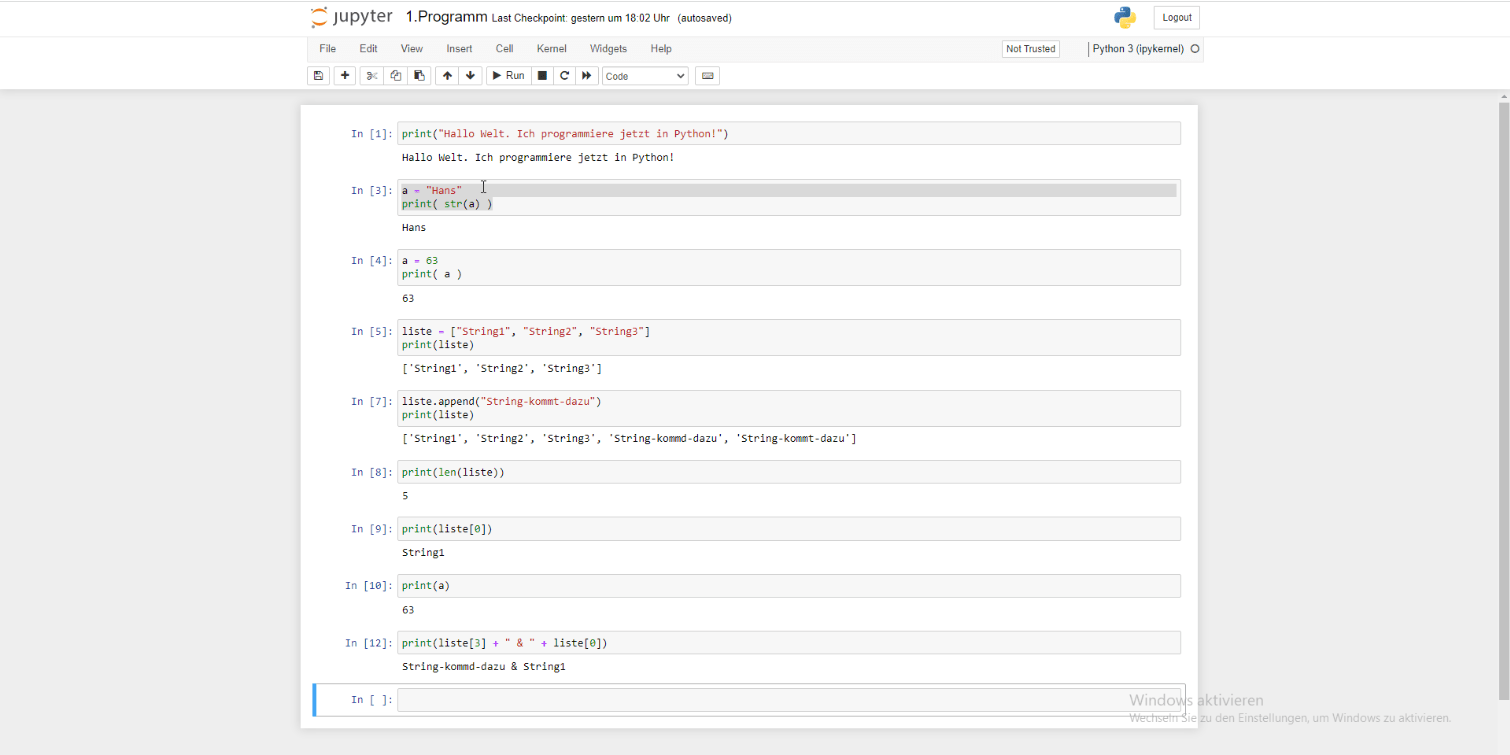The width and height of the screenshot is (1510, 755).
Task: Click In [1]: prompt label
Action: tap(371, 134)
